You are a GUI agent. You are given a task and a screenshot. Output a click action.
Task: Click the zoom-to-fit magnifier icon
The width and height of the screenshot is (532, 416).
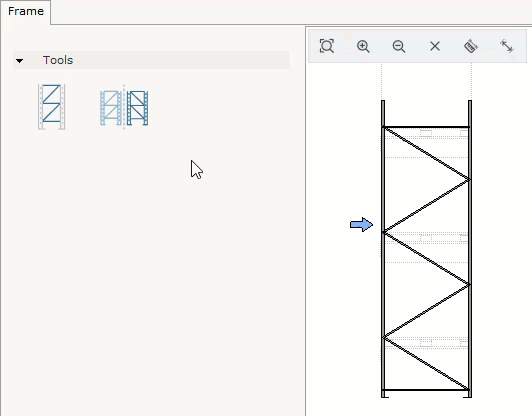tap(327, 46)
